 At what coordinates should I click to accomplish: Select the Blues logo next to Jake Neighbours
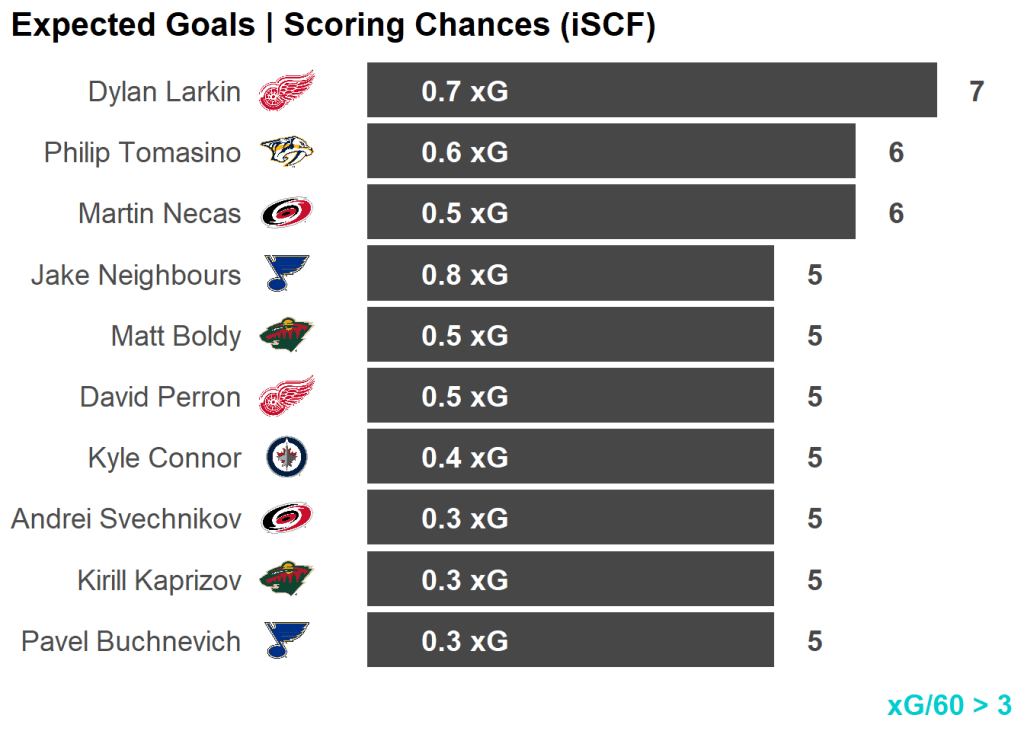pos(287,273)
